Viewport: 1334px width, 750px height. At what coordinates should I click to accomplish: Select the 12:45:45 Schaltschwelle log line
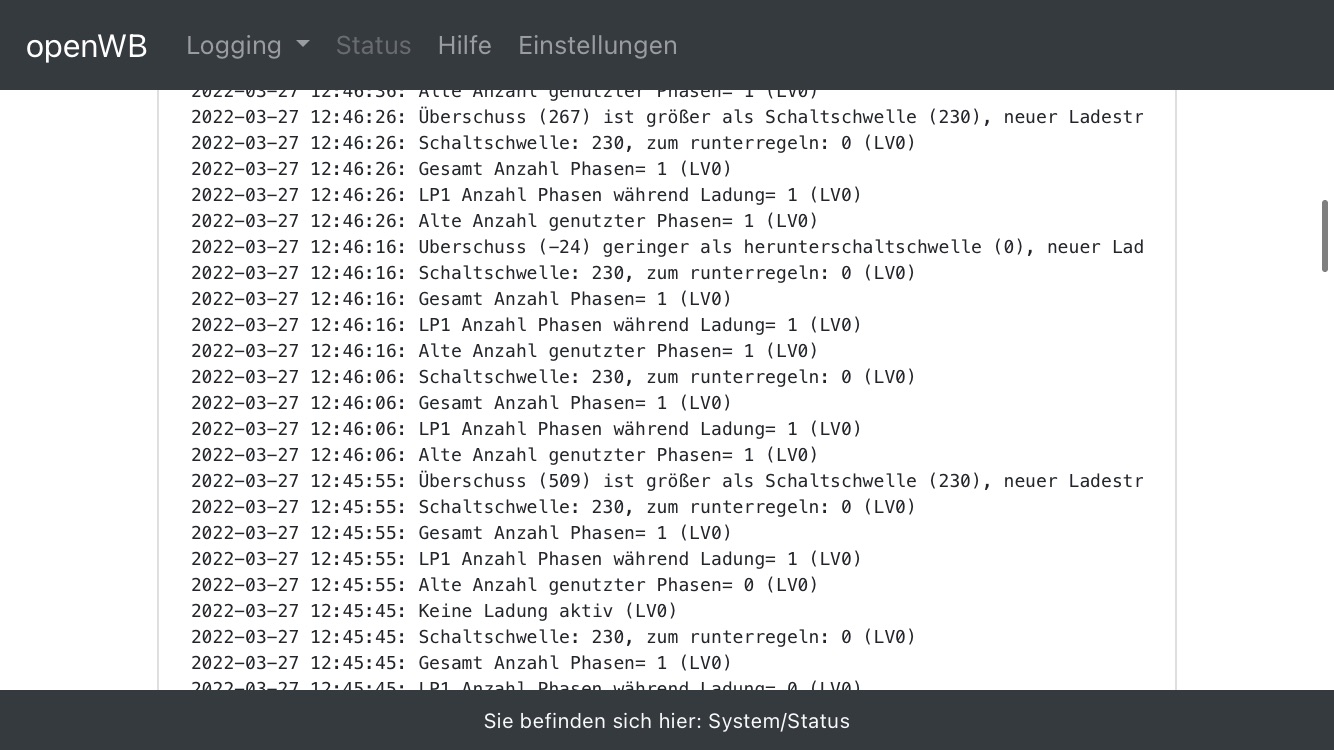(553, 637)
